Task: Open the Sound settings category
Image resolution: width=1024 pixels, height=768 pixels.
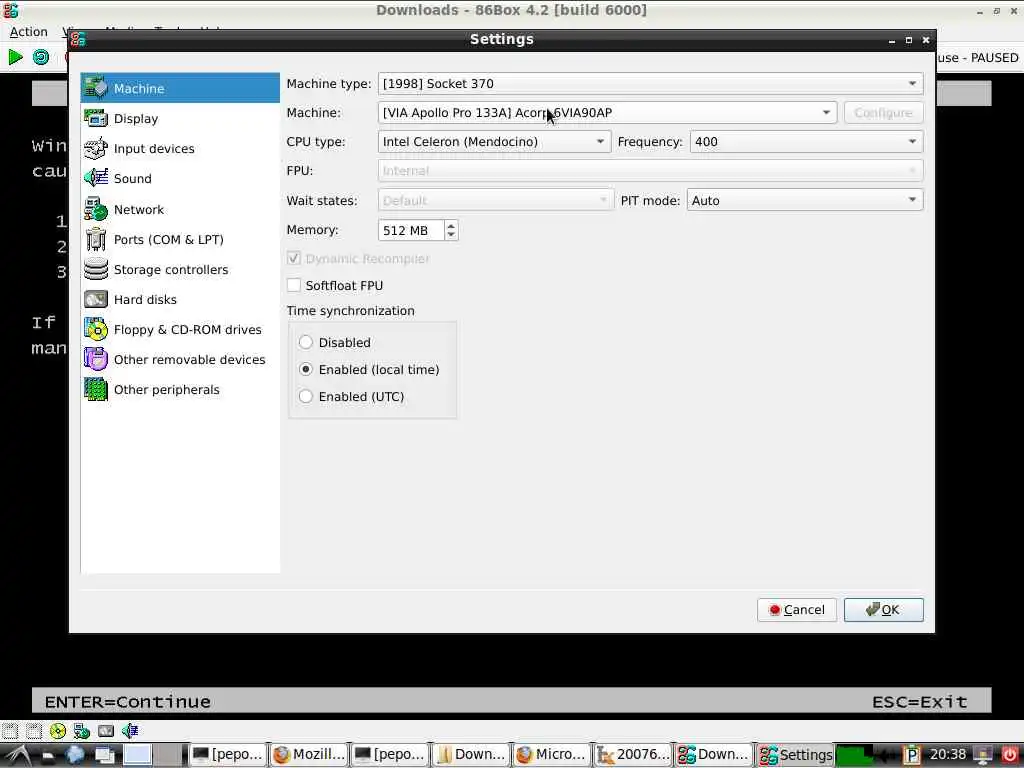Action: tap(180, 178)
